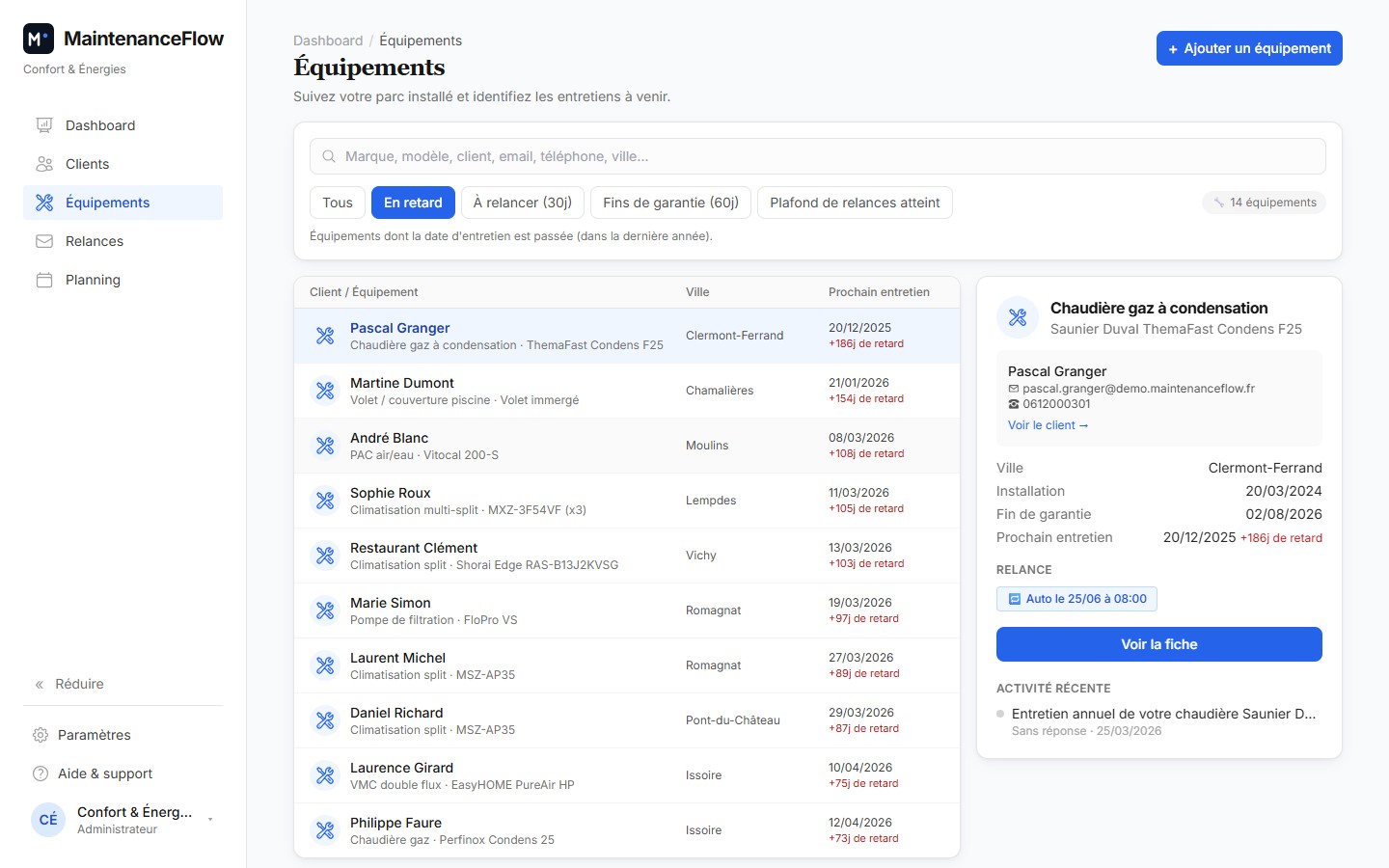
Task: Focus the equipment search field
Action: [818, 156]
